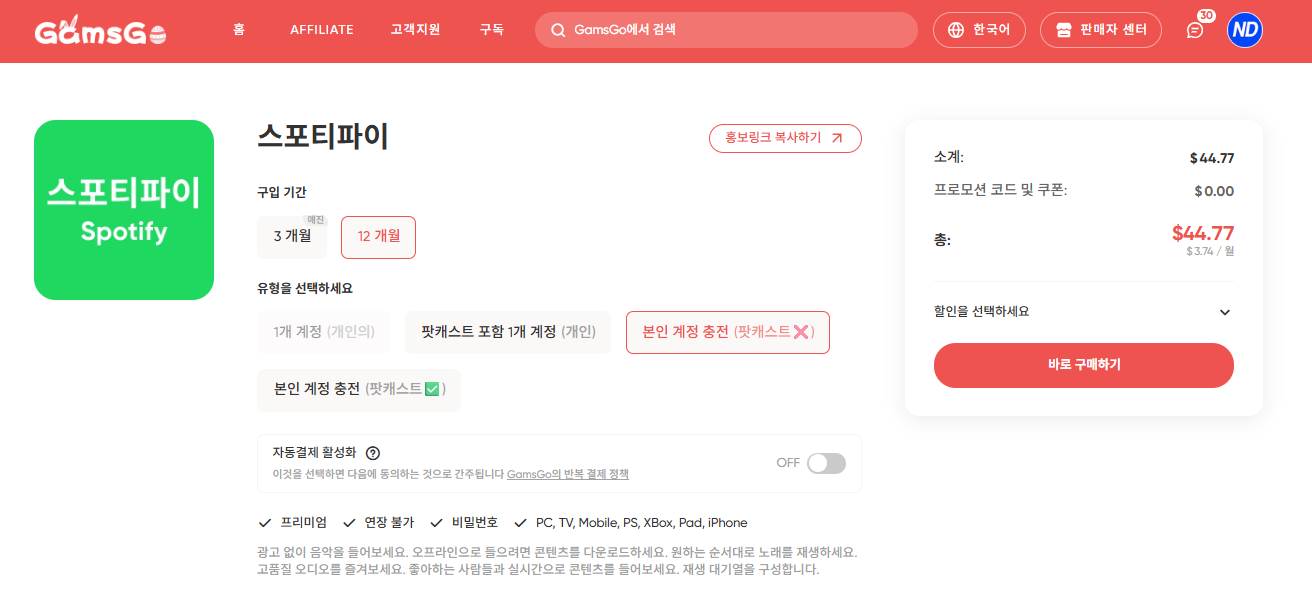Click the $3.74 / 월 monthly price
The image size is (1312, 603).
(1210, 251)
